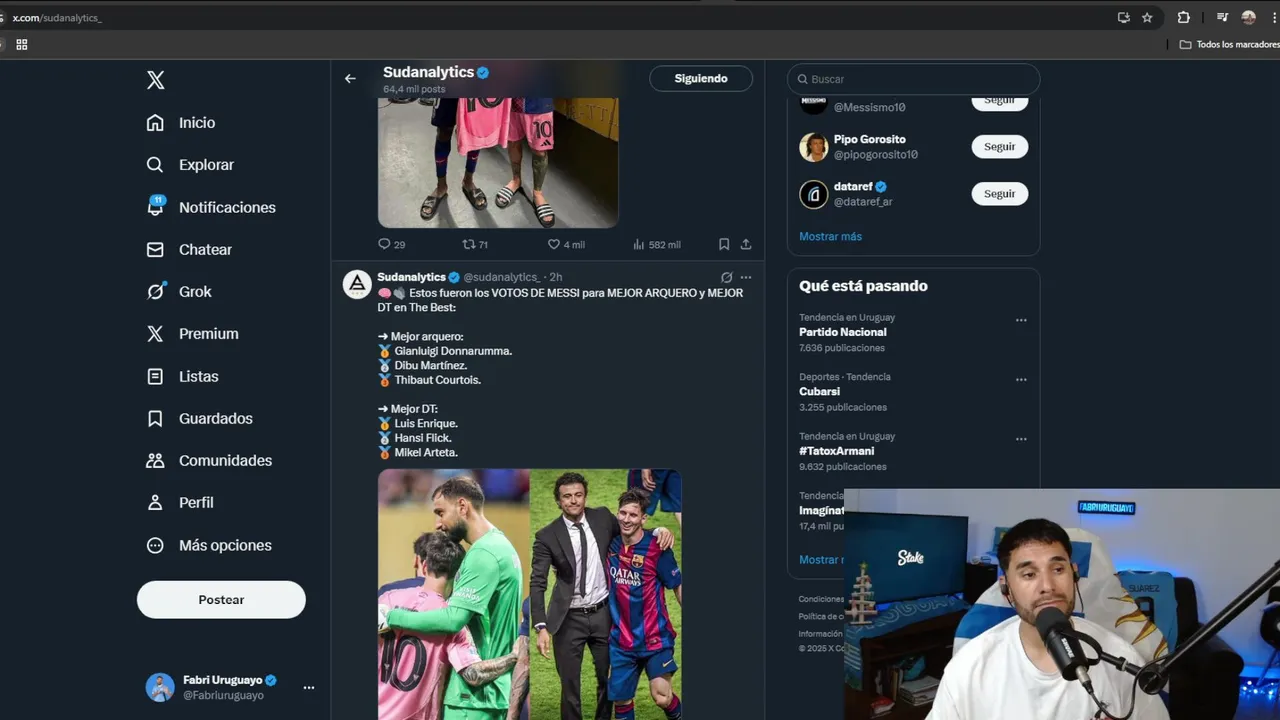The width and height of the screenshot is (1280, 720).
Task: Bookmark the first post
Action: (x=724, y=244)
